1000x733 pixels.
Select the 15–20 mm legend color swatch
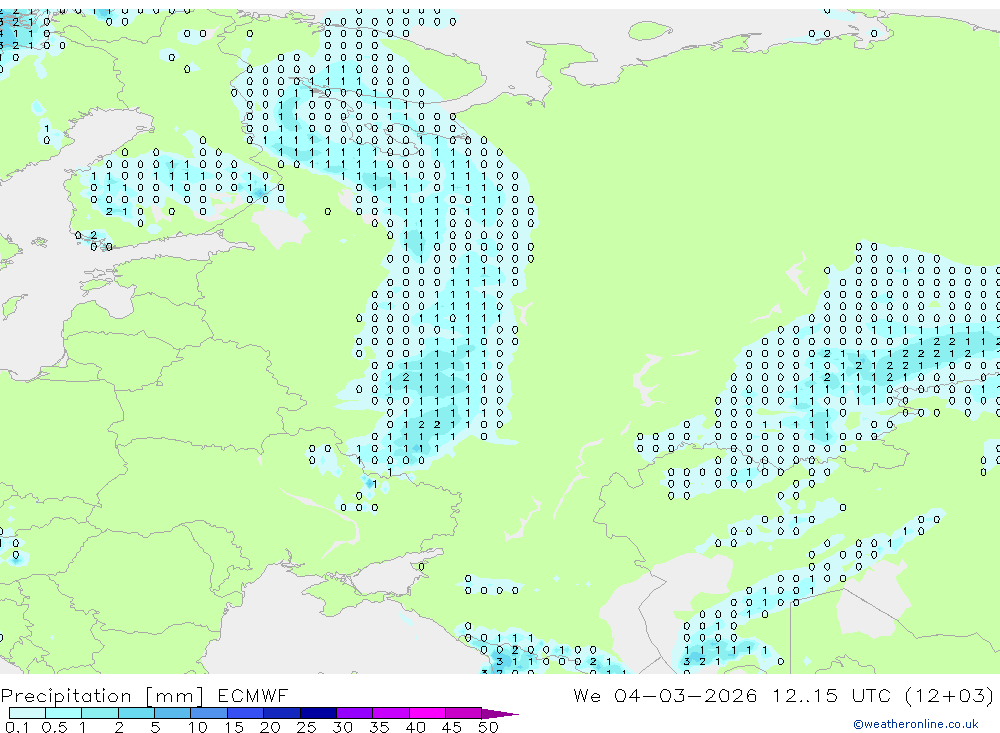coord(246,713)
